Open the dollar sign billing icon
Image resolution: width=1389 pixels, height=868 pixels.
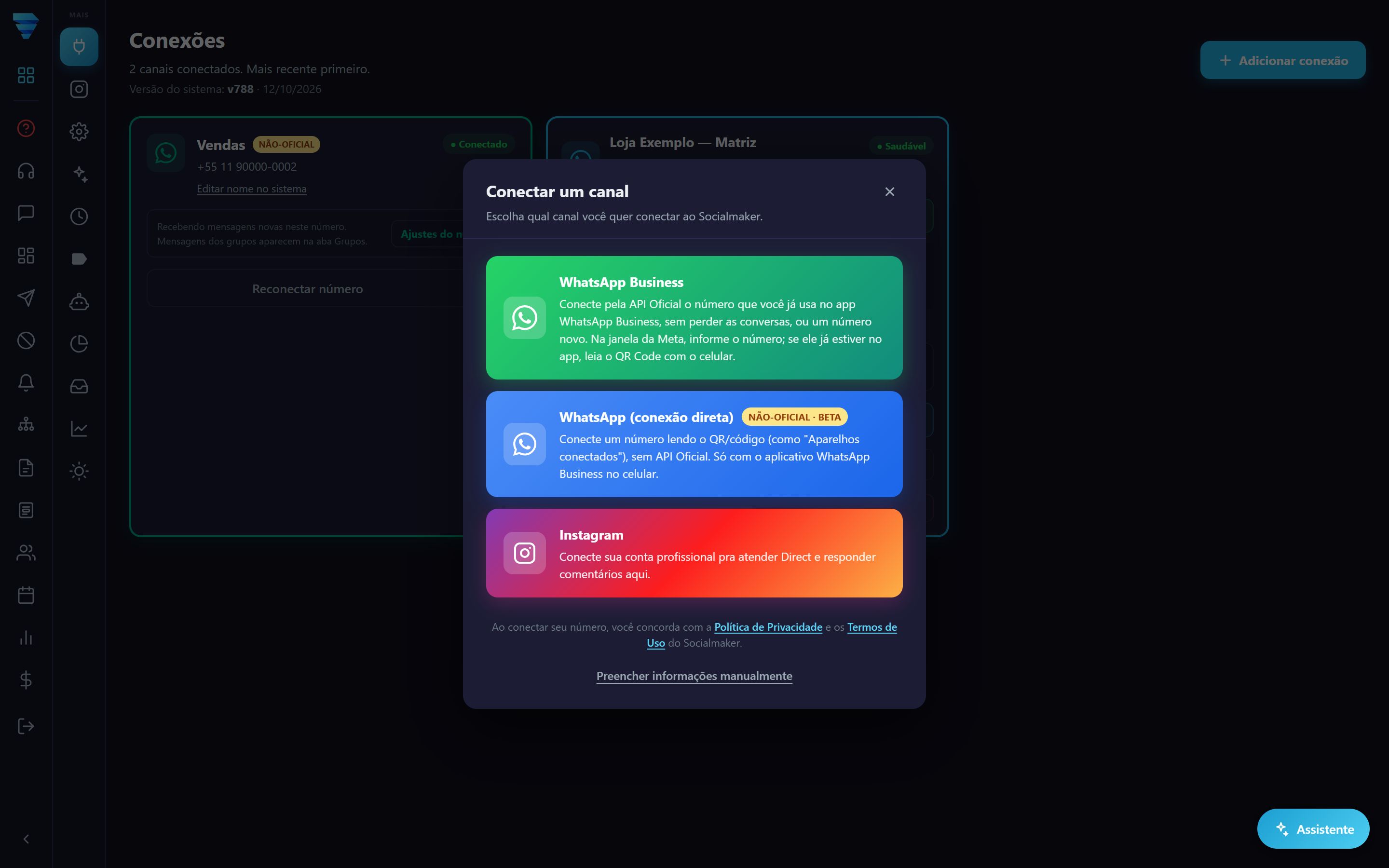click(x=26, y=680)
